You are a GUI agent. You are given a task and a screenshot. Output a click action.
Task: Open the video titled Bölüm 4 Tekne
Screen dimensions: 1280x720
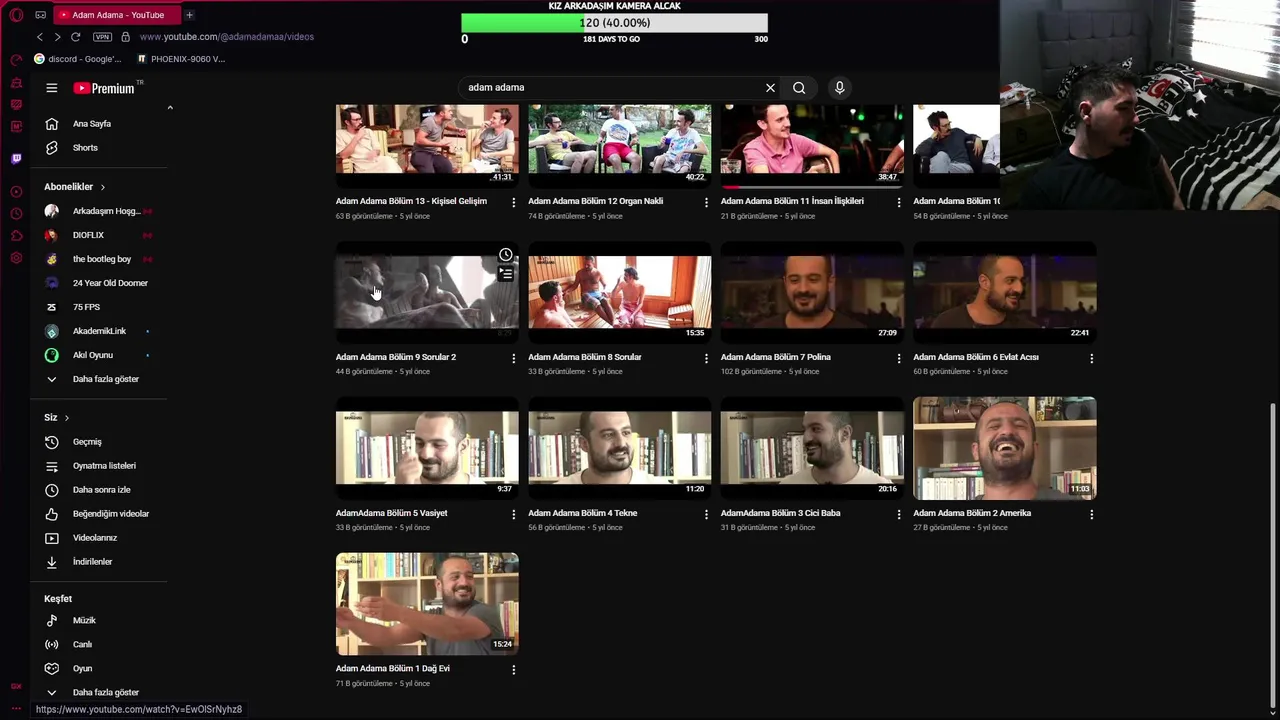(x=583, y=513)
